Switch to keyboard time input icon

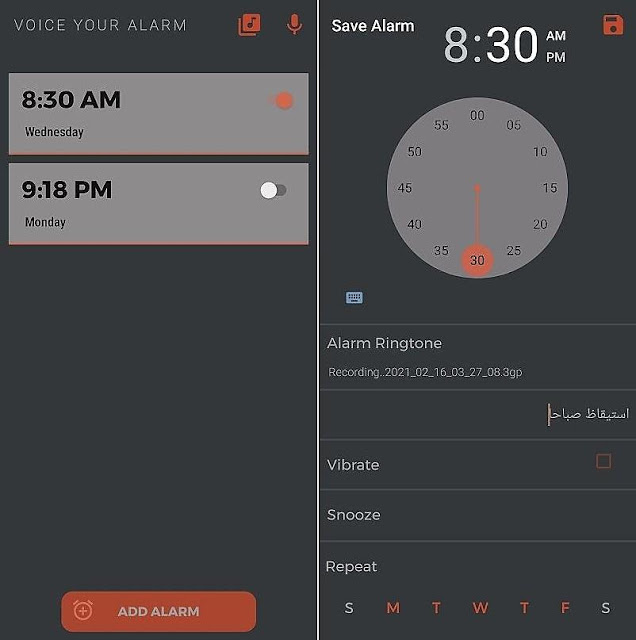click(x=354, y=298)
